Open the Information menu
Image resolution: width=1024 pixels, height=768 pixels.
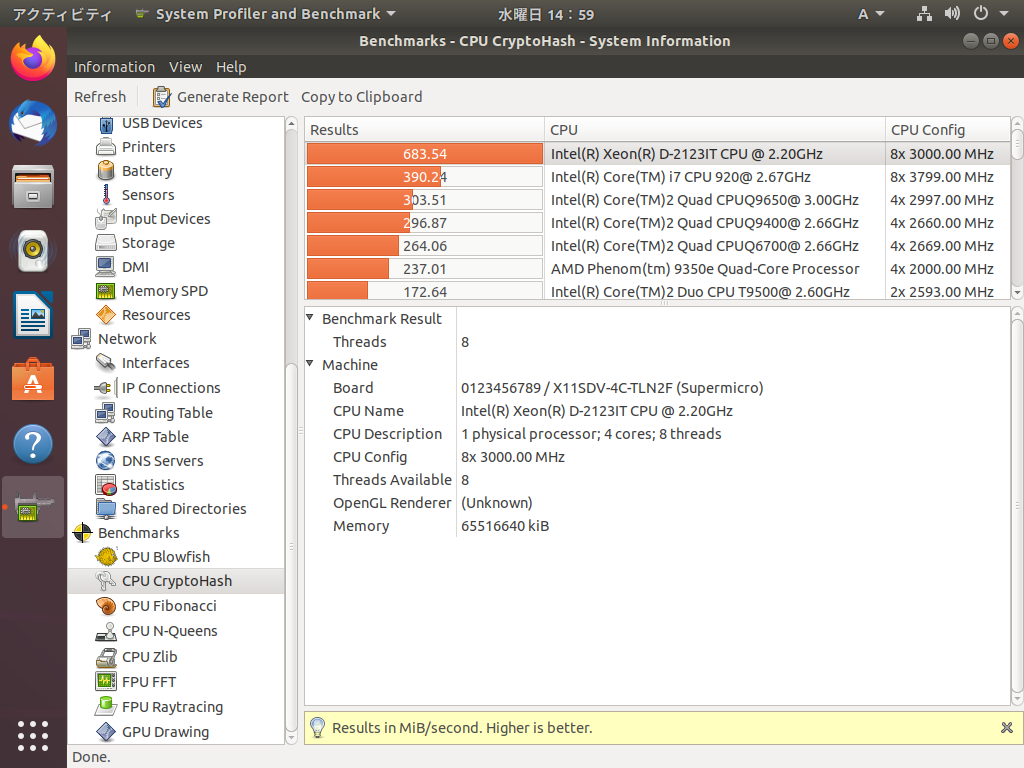(114, 67)
